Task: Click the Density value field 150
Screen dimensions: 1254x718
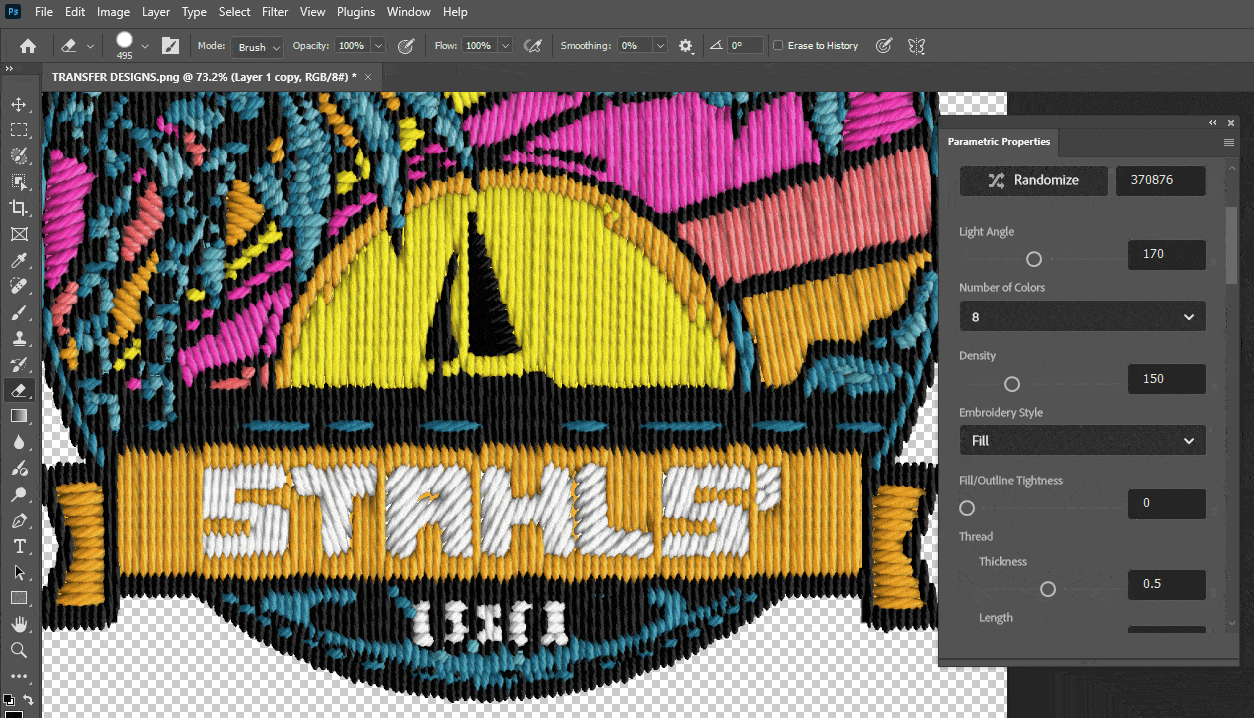Action: tap(1166, 379)
